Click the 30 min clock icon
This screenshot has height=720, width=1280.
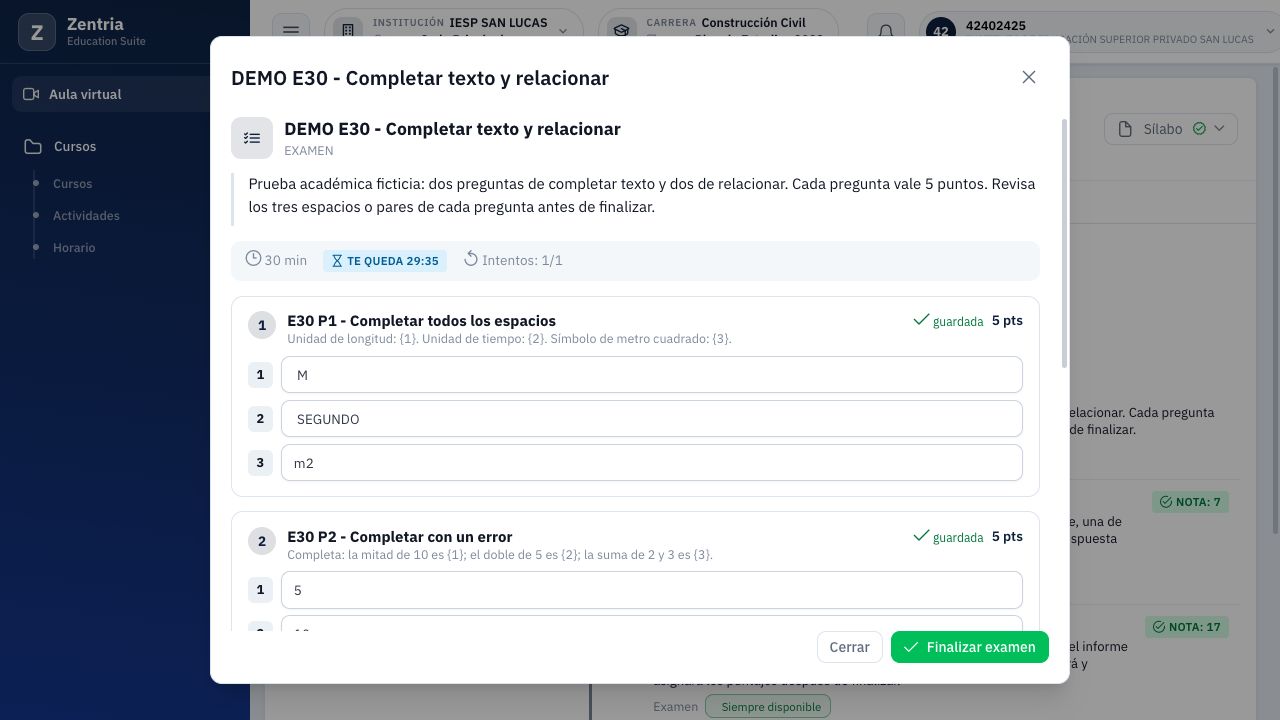coord(253,259)
